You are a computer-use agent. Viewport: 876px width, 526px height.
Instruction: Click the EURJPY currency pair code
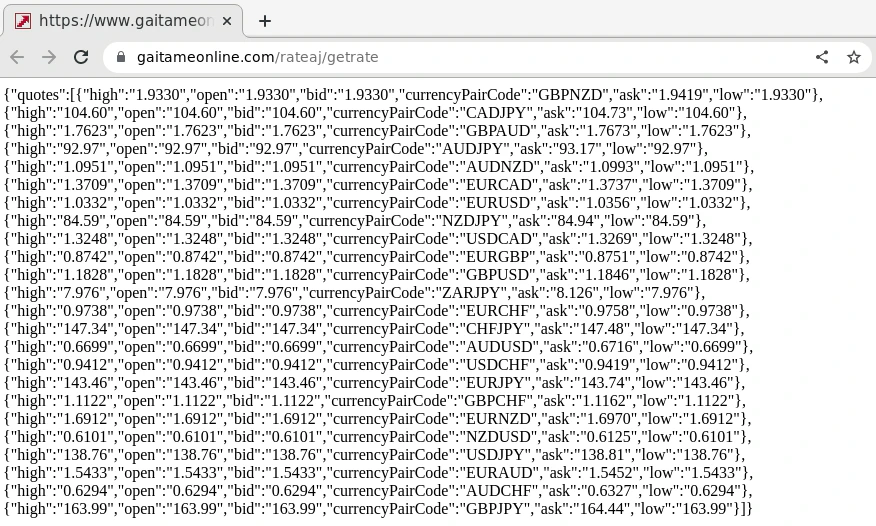click(494, 382)
